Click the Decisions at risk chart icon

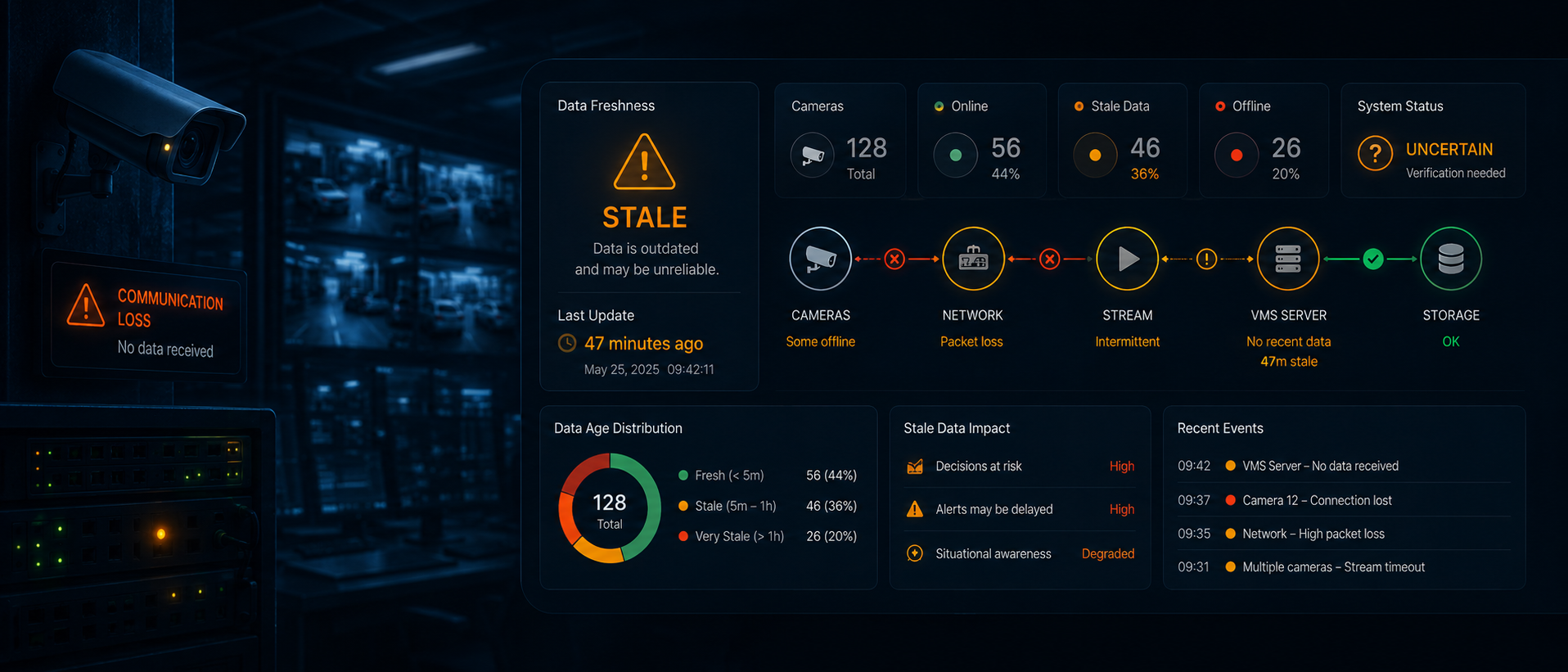pyautogui.click(x=915, y=467)
